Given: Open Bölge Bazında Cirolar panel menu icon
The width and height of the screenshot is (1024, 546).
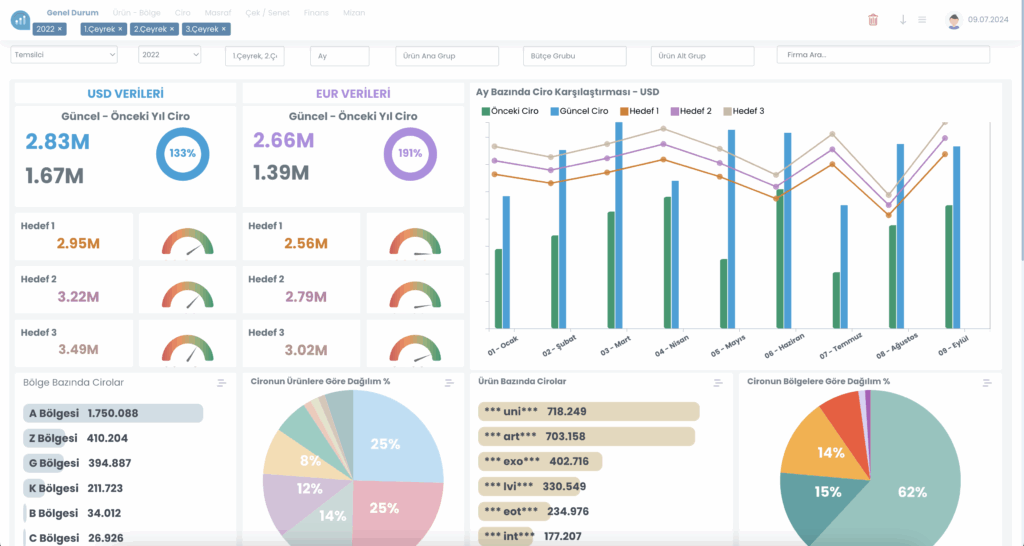Looking at the screenshot, I should [222, 383].
